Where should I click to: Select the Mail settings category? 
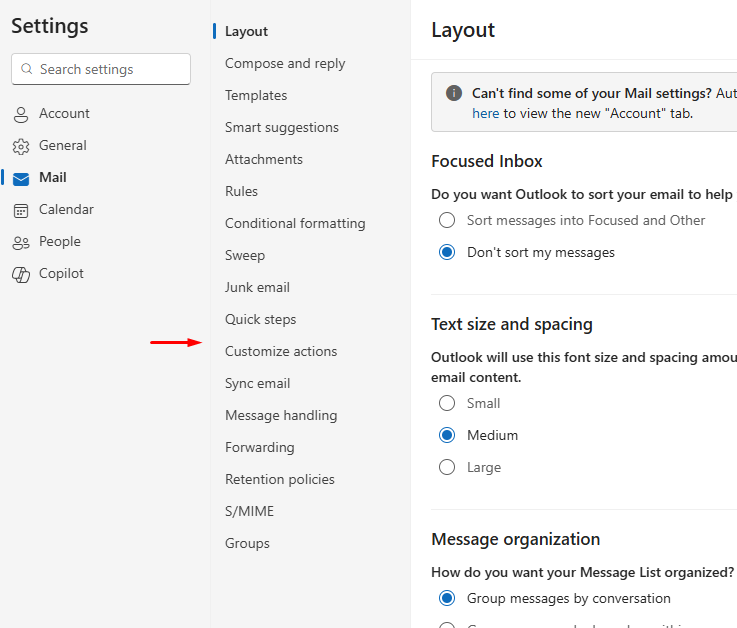[53, 177]
